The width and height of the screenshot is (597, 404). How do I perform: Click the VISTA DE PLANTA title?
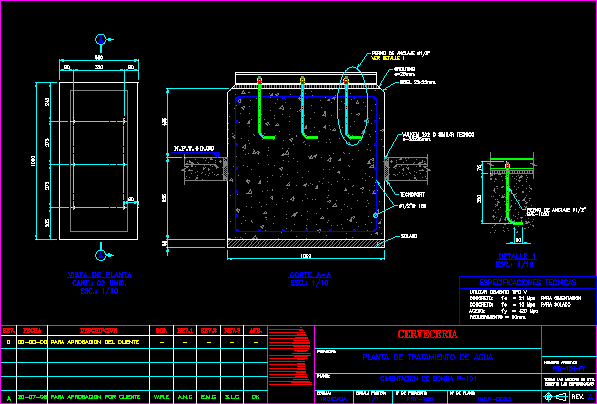(100, 275)
